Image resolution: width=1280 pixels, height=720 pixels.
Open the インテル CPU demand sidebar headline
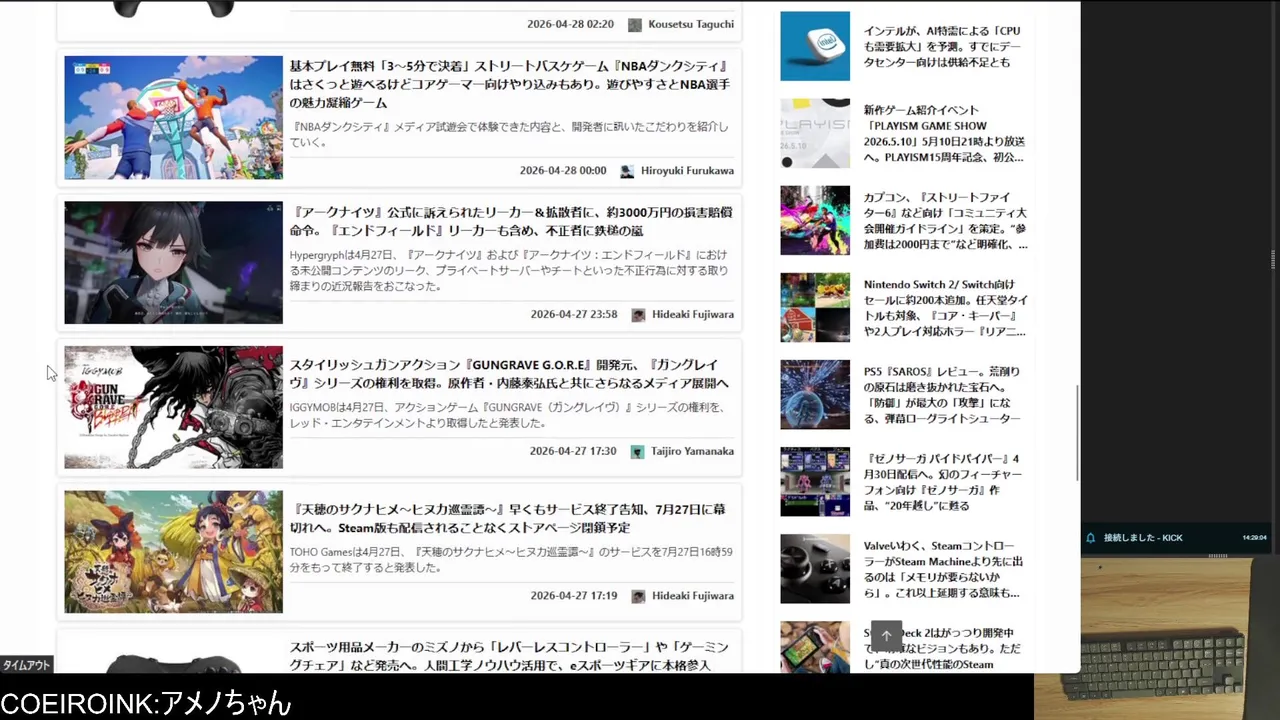(x=943, y=46)
